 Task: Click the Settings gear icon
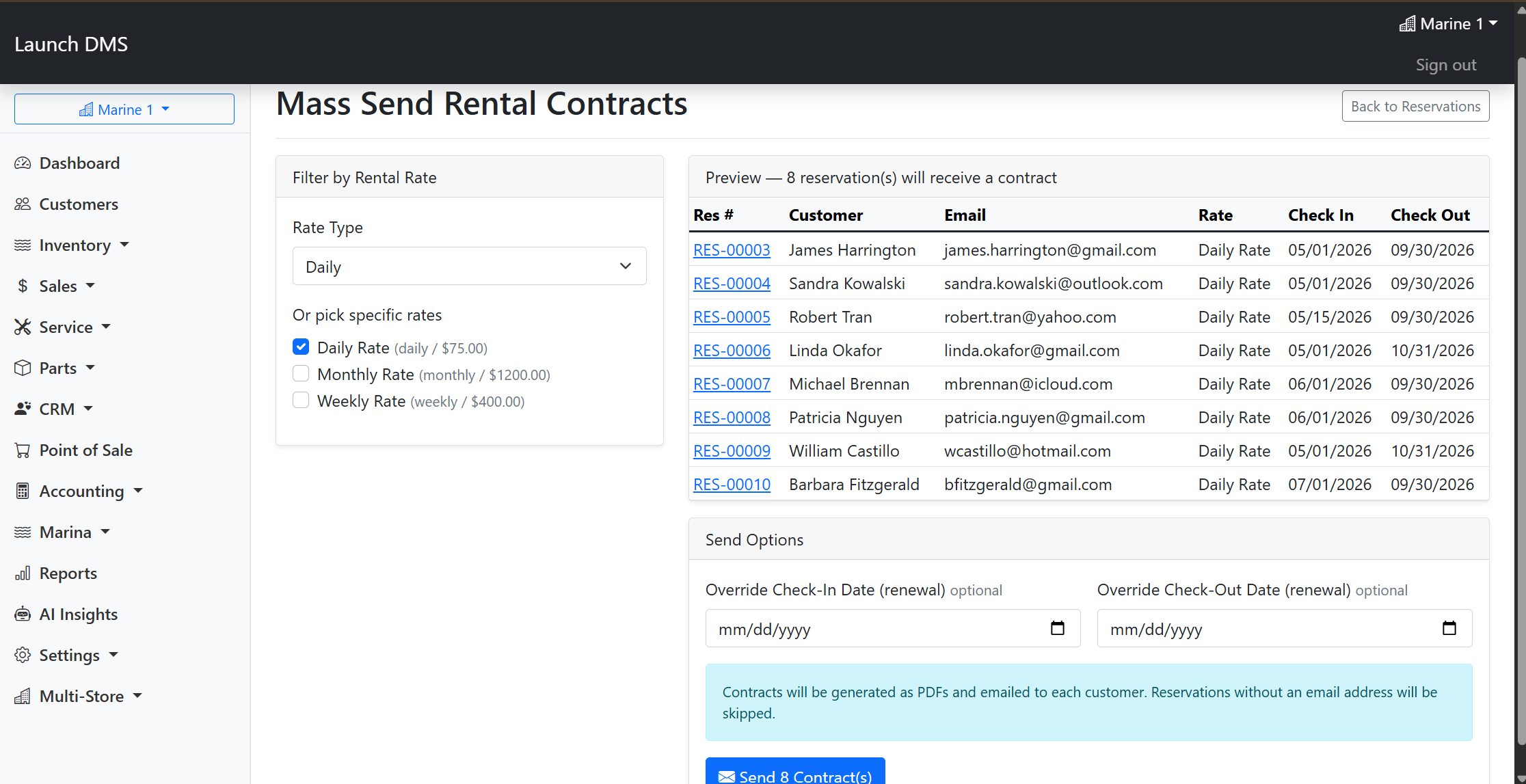23,655
